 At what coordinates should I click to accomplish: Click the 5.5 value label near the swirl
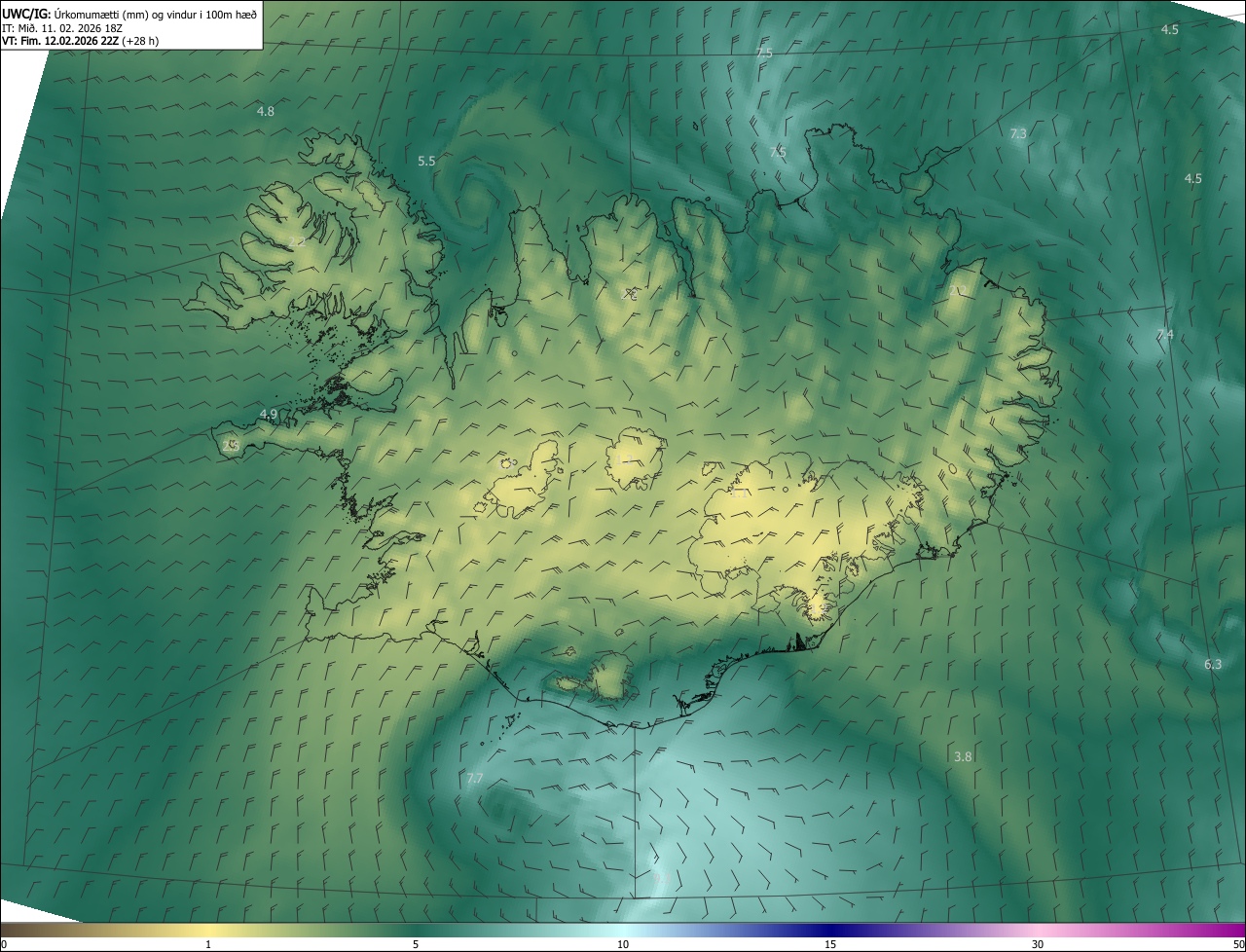(426, 161)
